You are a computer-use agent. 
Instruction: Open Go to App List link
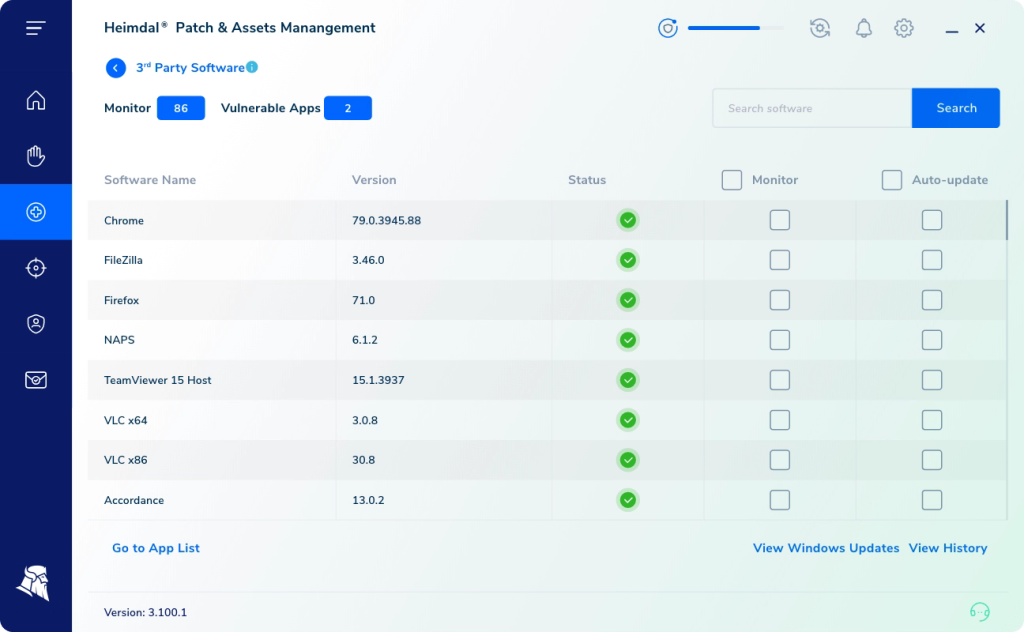coord(156,548)
